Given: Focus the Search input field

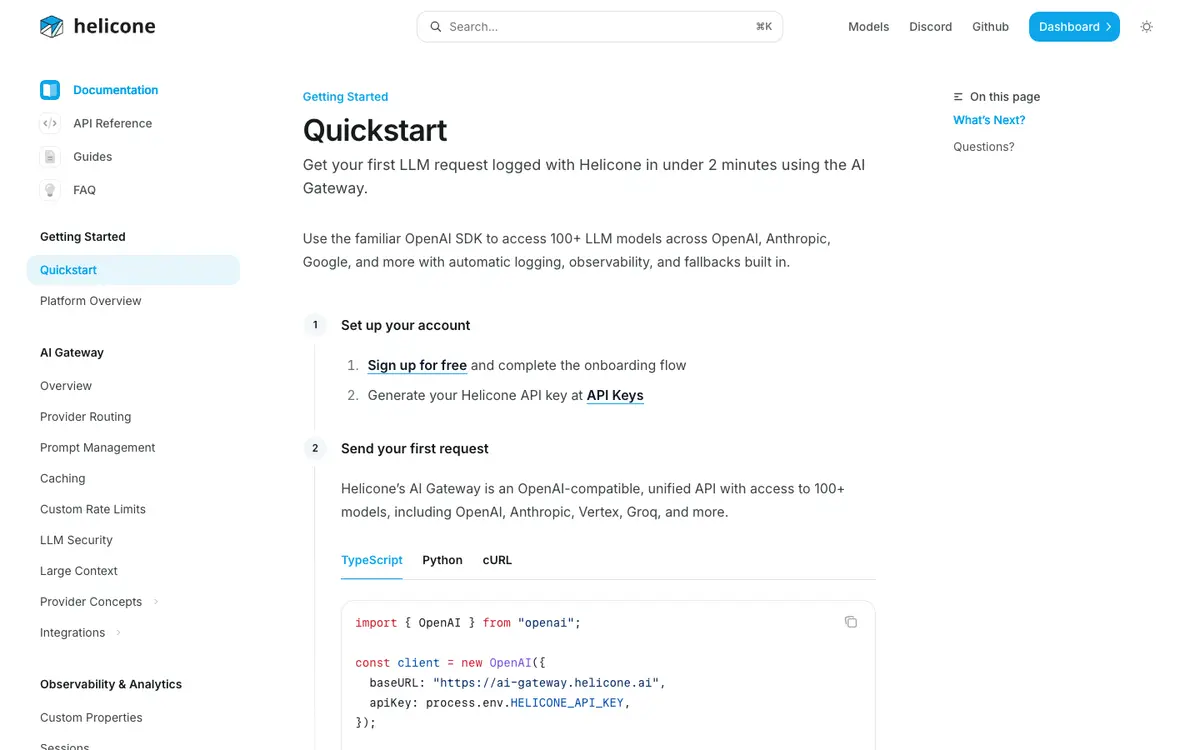Looking at the screenshot, I should [x=600, y=27].
